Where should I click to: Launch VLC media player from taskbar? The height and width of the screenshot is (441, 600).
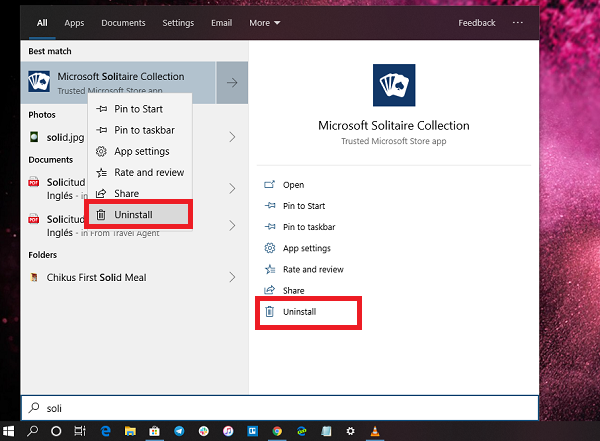pos(376,431)
